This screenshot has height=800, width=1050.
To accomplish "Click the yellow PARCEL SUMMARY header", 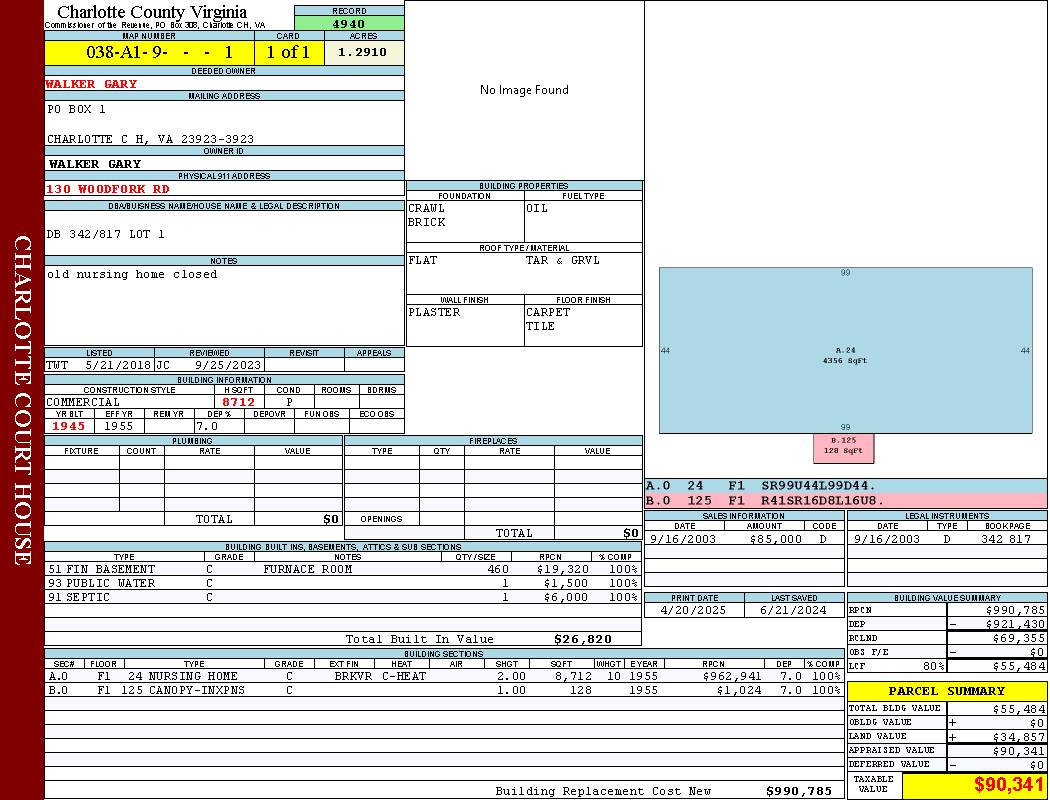I will 946,691.
